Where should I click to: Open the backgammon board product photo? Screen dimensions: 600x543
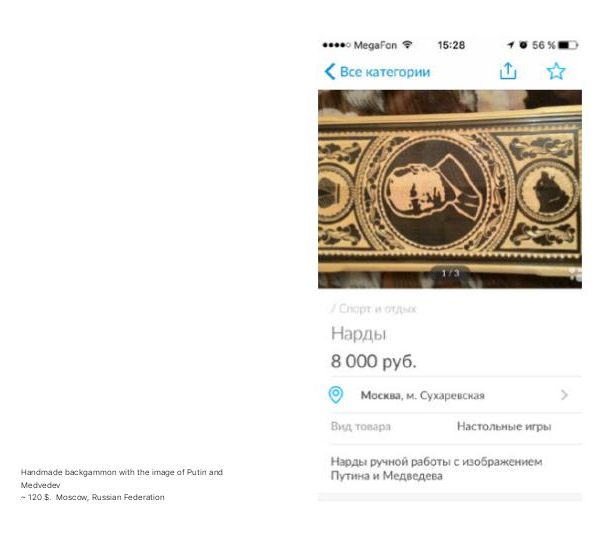point(450,189)
